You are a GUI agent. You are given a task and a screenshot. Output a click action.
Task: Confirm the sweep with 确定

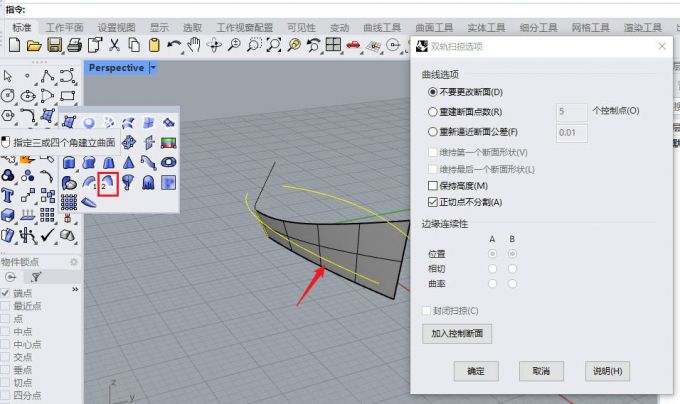click(x=476, y=371)
